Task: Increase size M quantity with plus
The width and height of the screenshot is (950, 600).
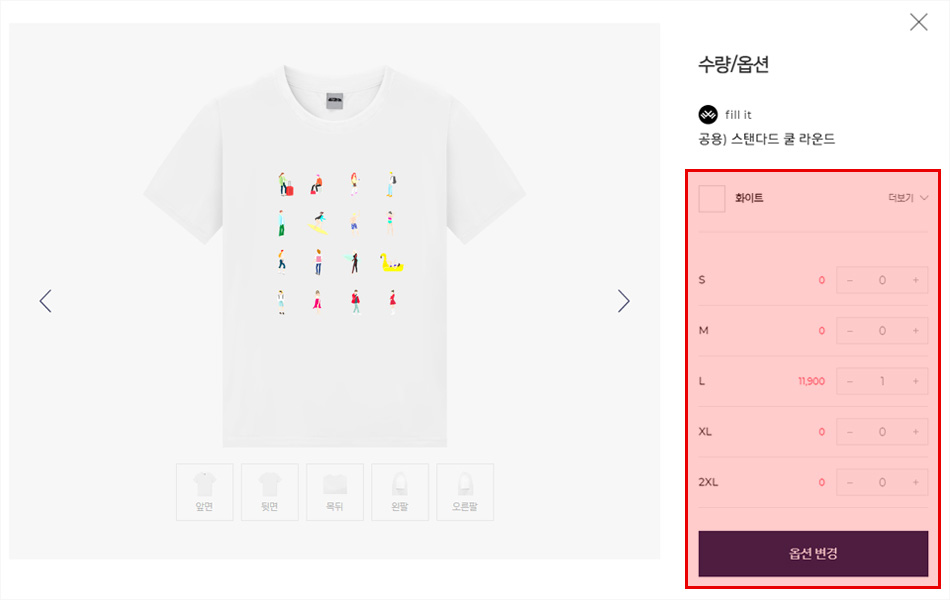Action: click(915, 330)
